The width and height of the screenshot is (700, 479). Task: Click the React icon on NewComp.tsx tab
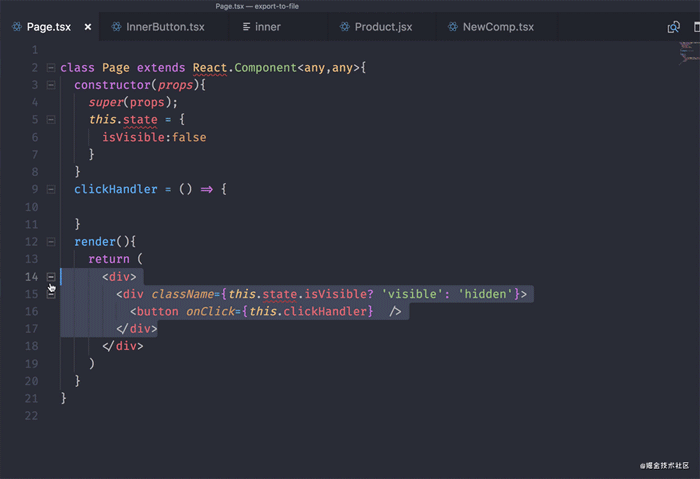coord(451,27)
